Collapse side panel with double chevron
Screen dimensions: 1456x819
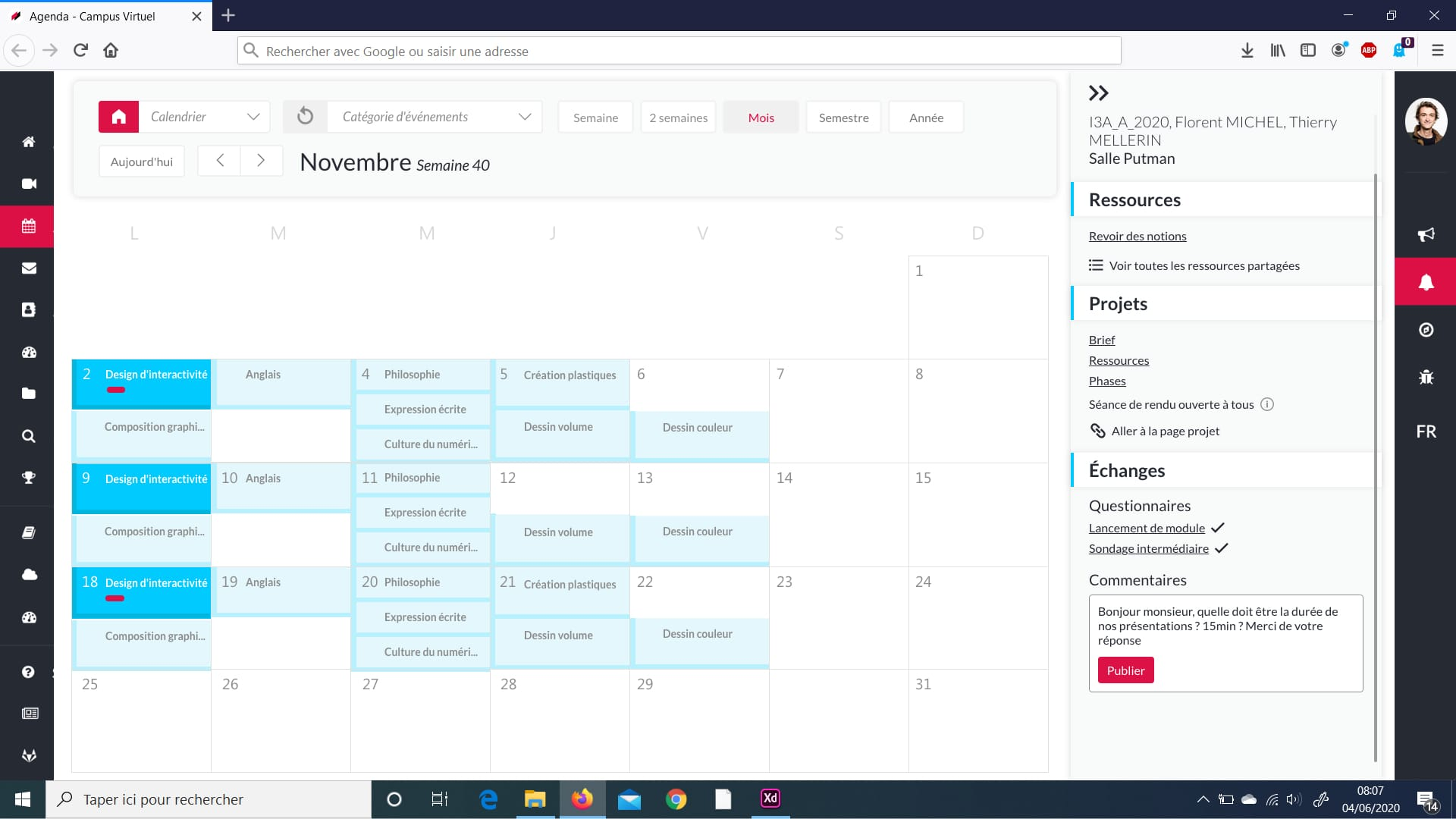[1098, 93]
